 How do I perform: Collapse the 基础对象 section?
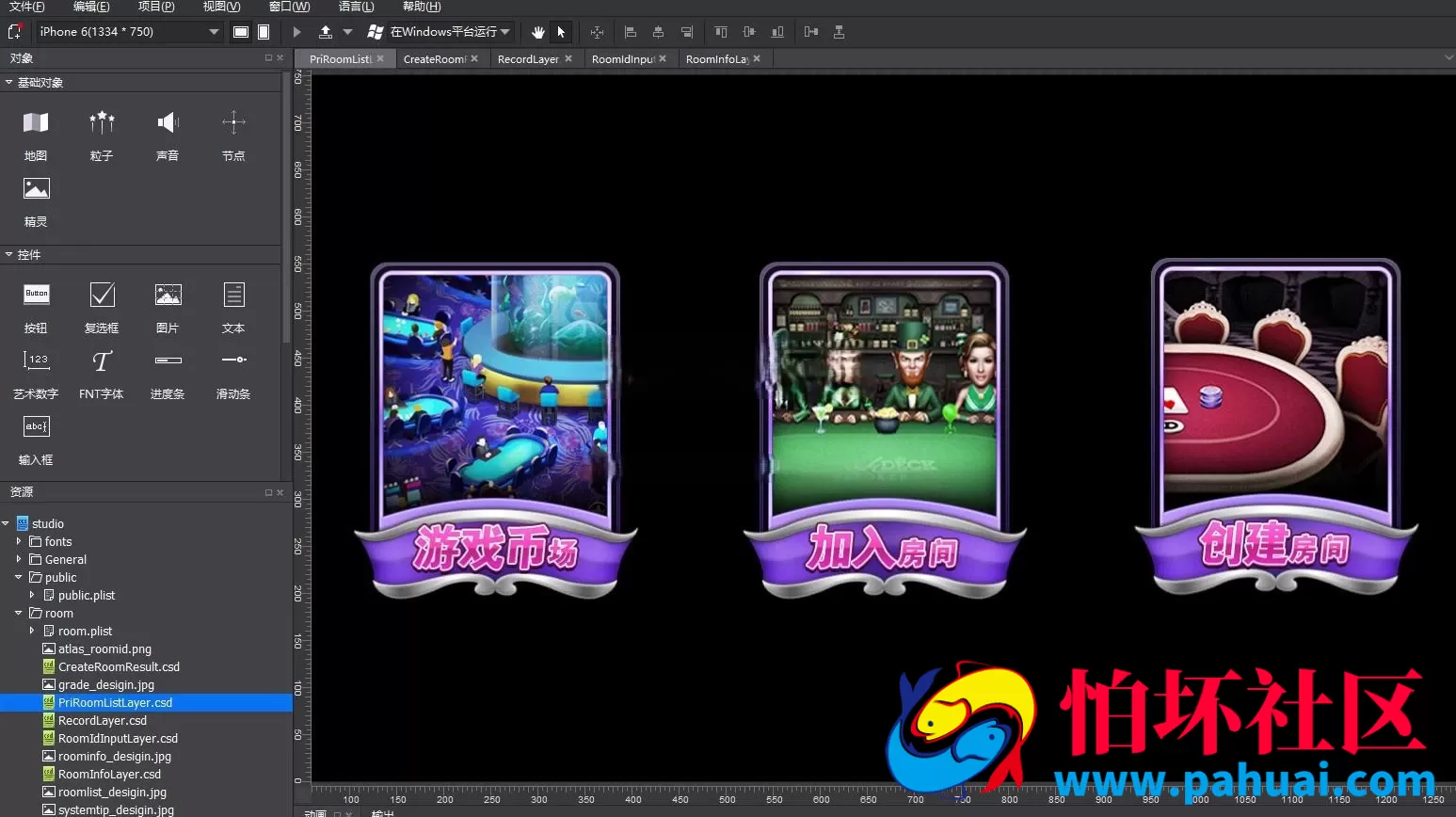click(8, 83)
